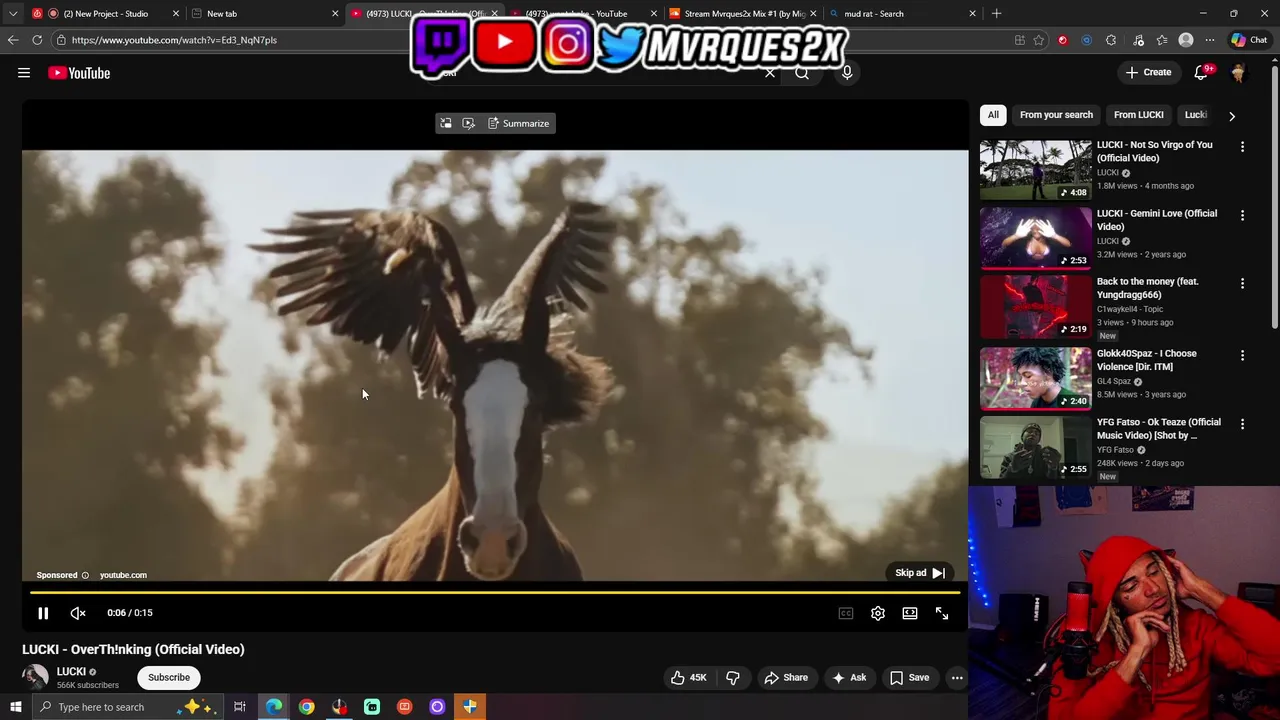Image resolution: width=1280 pixels, height=720 pixels.
Task: Open Google Chrome from the taskbar
Action: click(307, 707)
